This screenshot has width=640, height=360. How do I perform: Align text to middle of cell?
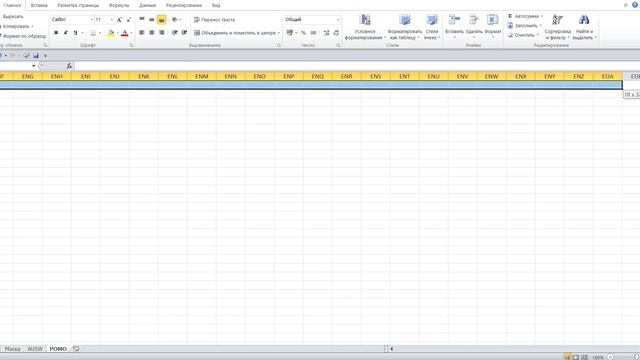click(x=151, y=19)
